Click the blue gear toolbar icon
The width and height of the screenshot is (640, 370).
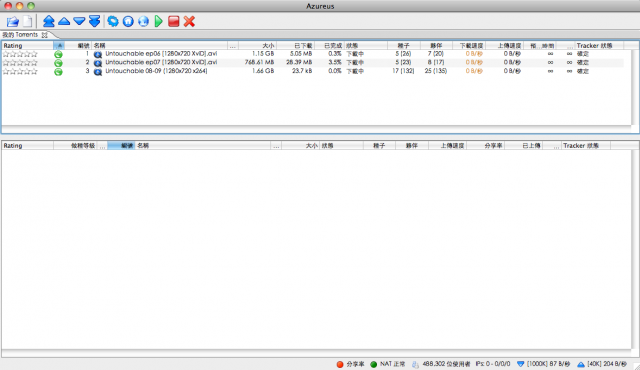coord(113,21)
